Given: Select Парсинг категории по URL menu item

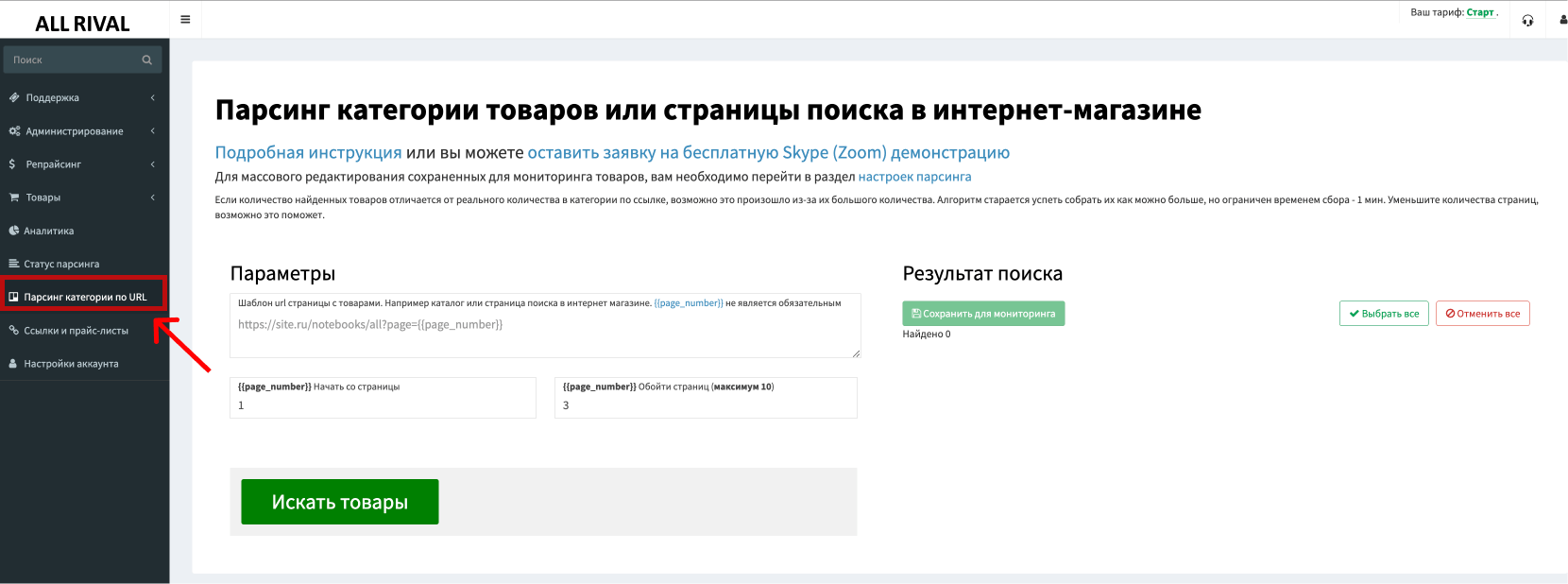Looking at the screenshot, I should point(85,297).
